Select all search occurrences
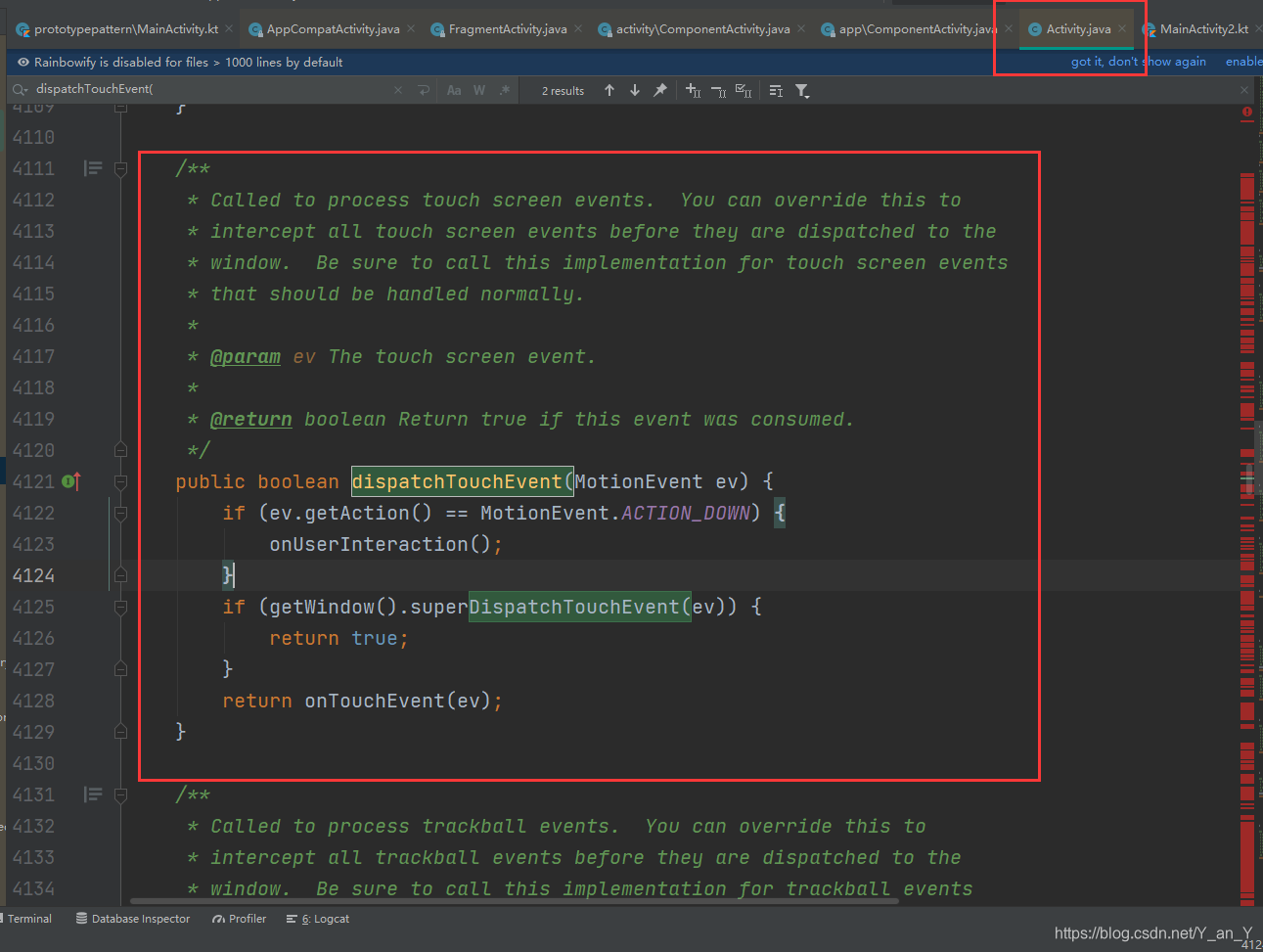The height and width of the screenshot is (952, 1263). [x=744, y=90]
